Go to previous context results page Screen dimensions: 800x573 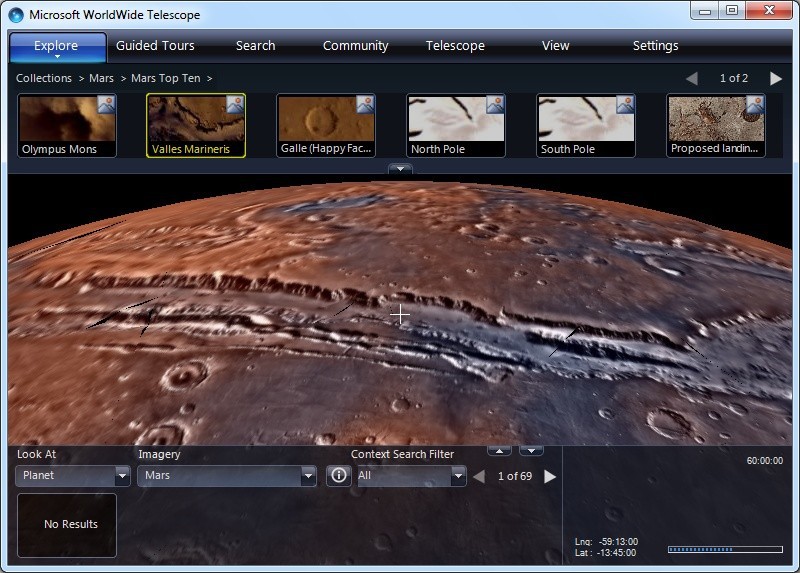point(479,477)
